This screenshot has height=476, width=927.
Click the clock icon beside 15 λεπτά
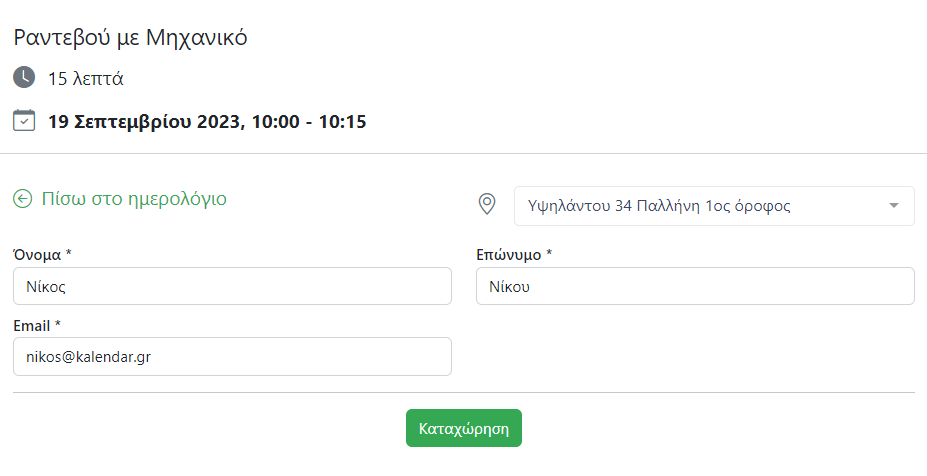coord(24,77)
